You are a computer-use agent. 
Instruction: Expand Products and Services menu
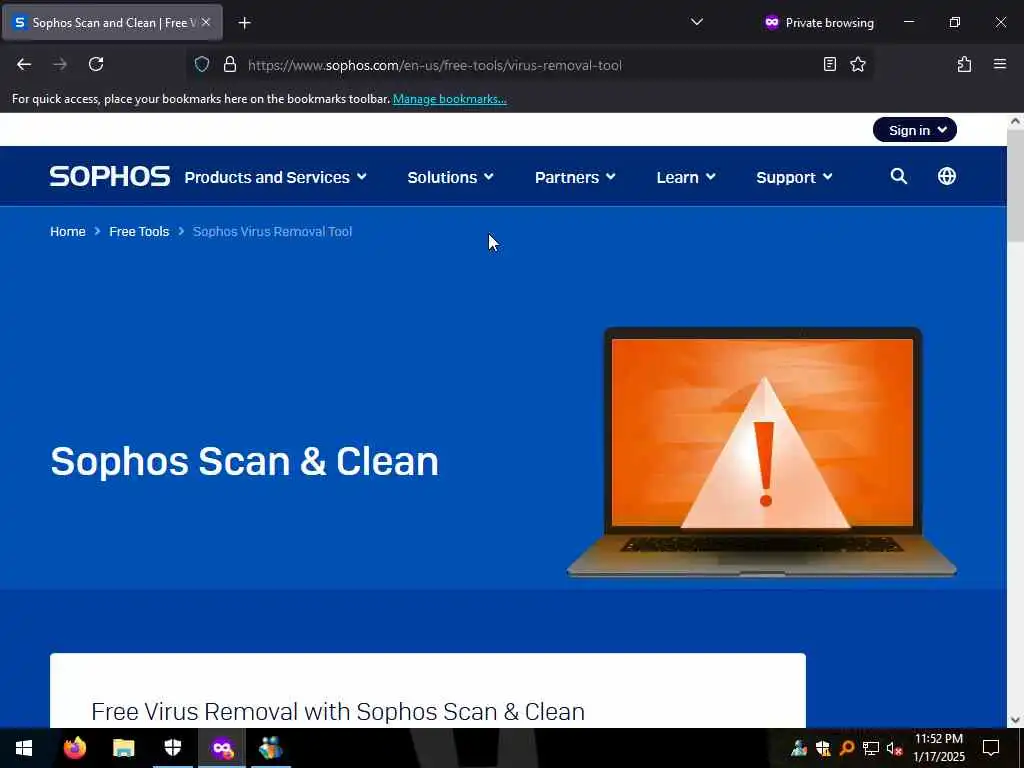(x=276, y=178)
